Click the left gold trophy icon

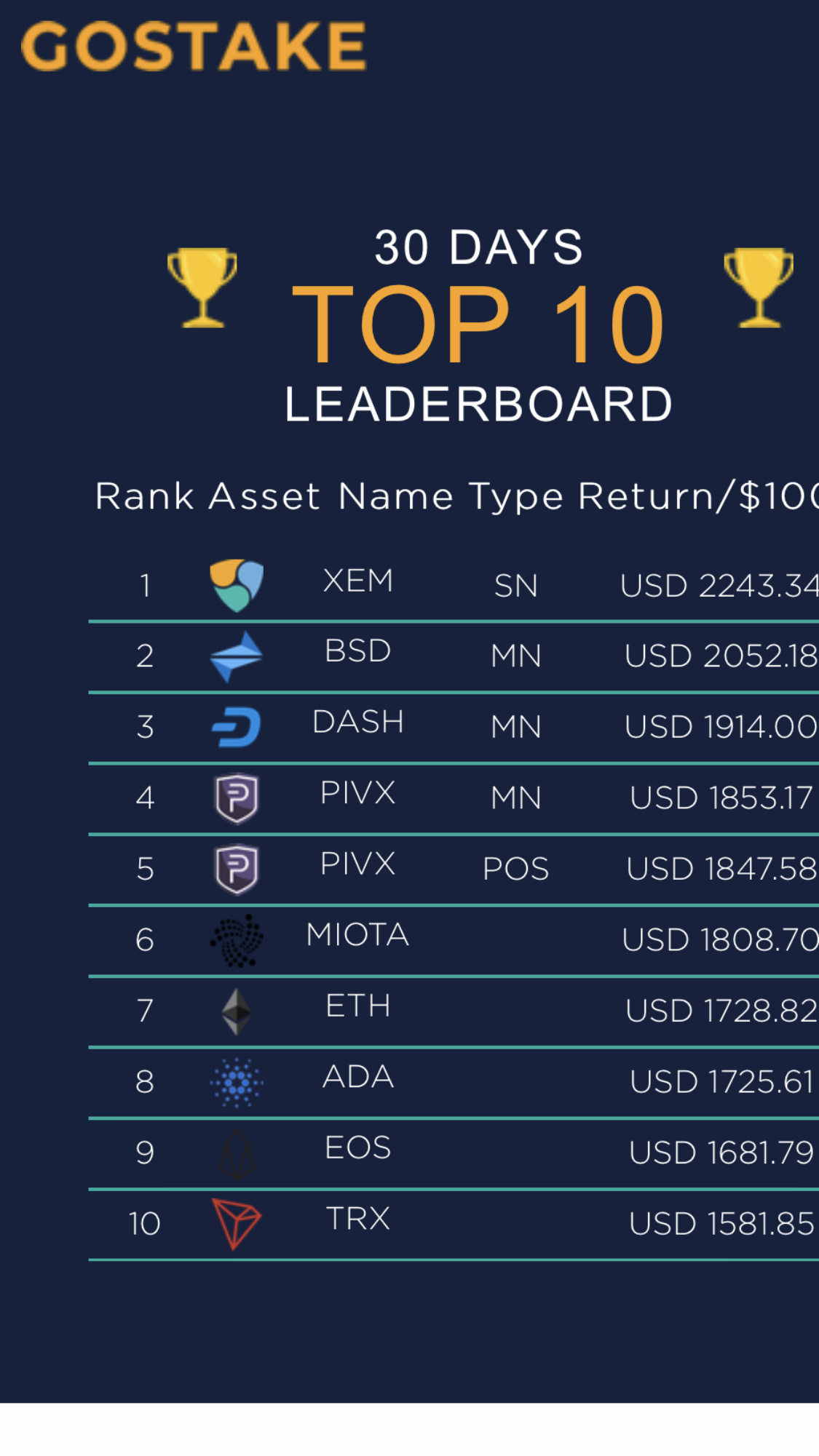(202, 287)
